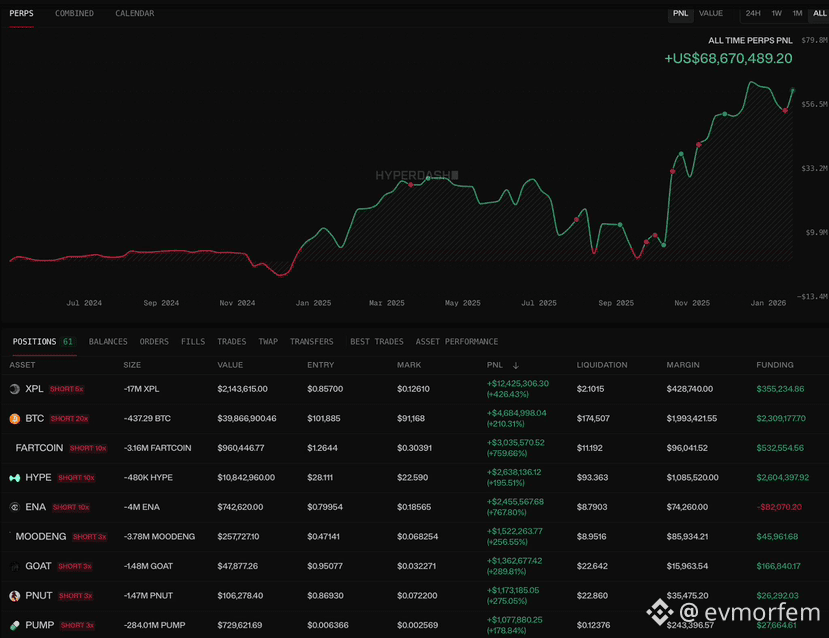Click FARTCOIN entry price $1.2644
The height and width of the screenshot is (638, 829).
tap(322, 448)
